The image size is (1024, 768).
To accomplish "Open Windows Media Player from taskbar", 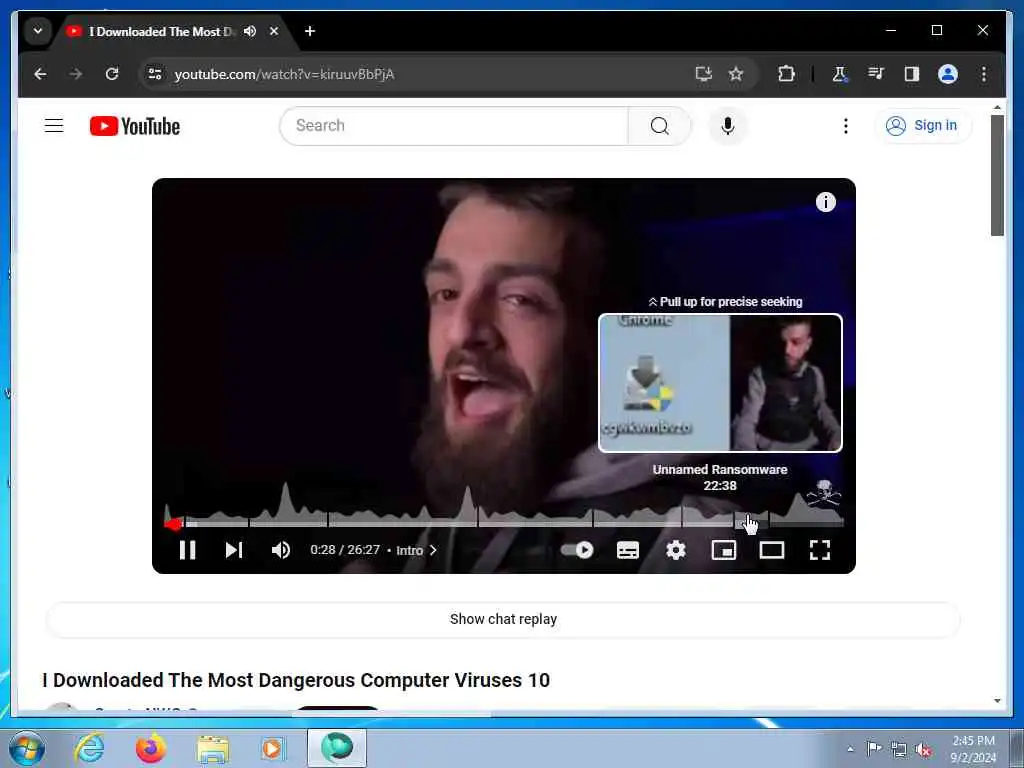I will coord(272,748).
